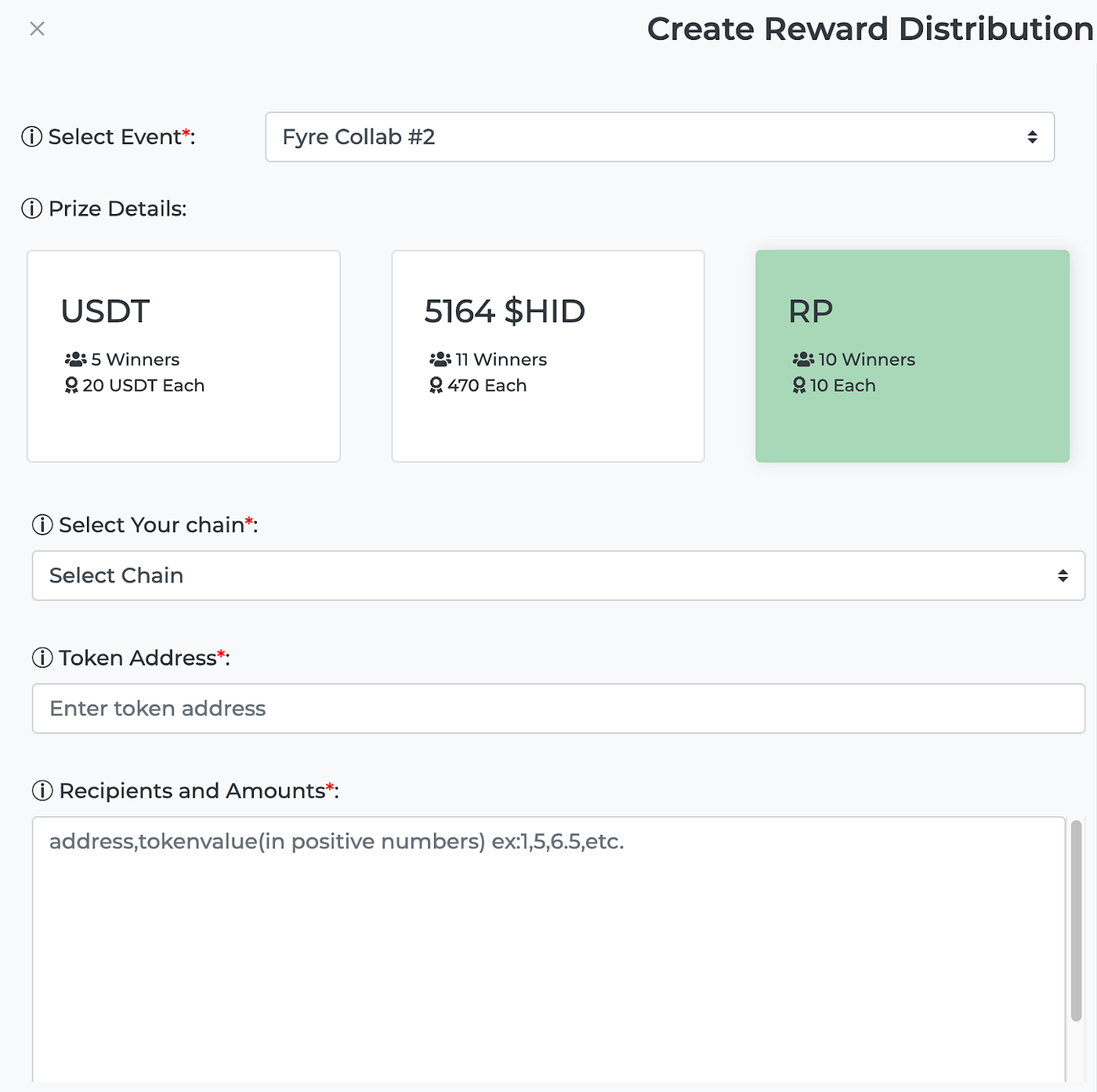Click info icon beside Select Your chain

(x=42, y=524)
